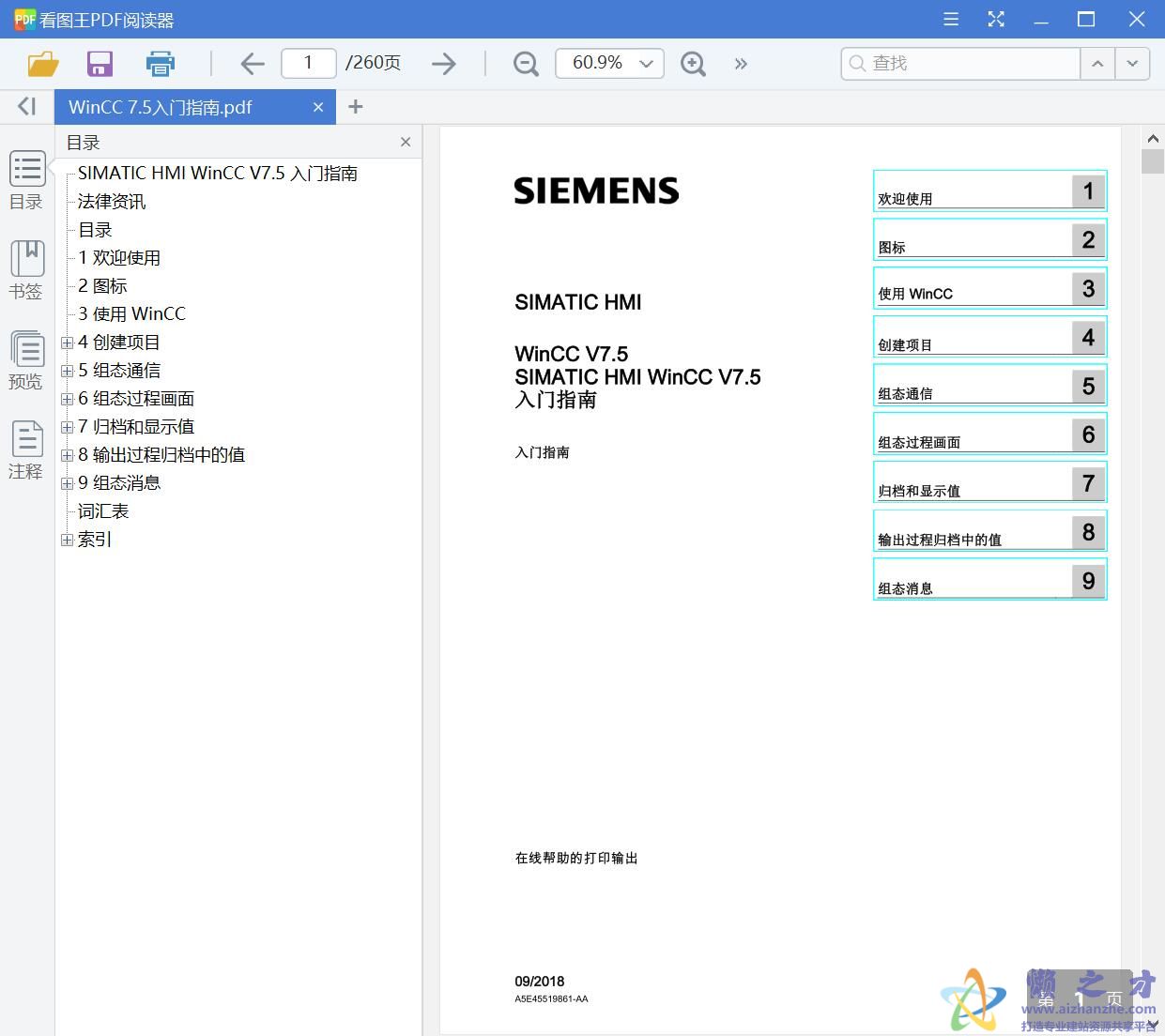Click the SIEMENS logo text on page

point(596,191)
